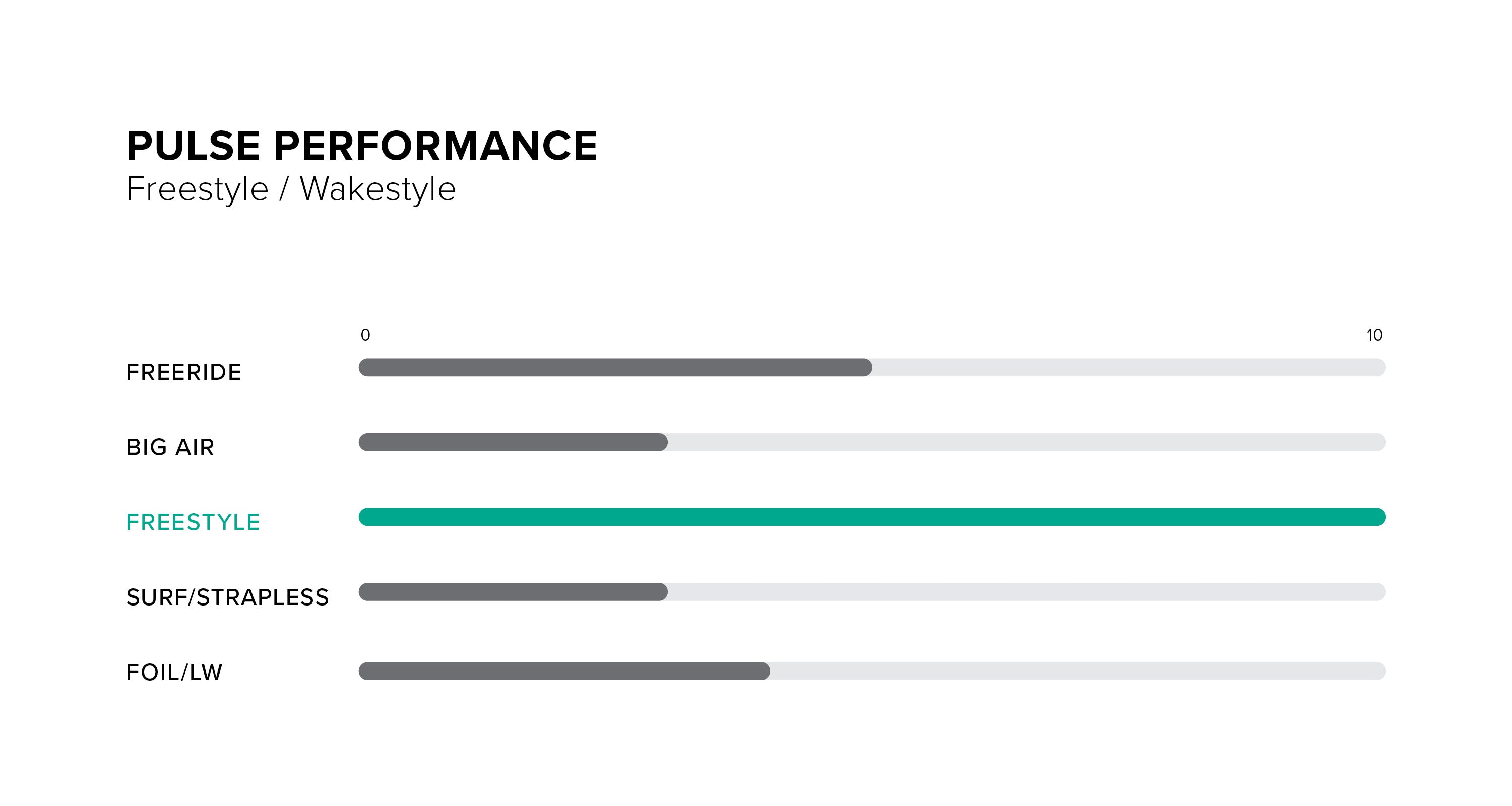The height and width of the screenshot is (806, 1512).
Task: Select the green FREESTYLE label
Action: pos(193,523)
